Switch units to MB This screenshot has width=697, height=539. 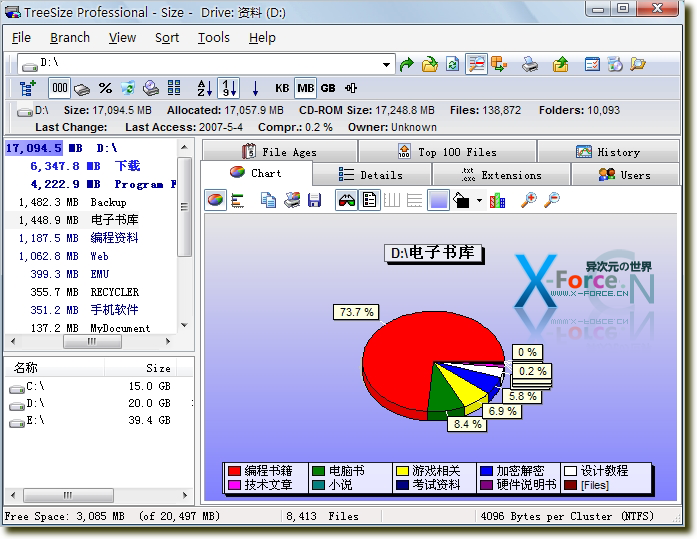click(305, 88)
